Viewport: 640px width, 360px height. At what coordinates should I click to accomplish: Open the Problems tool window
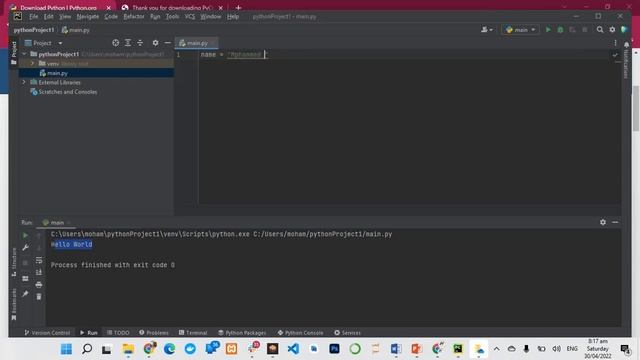tap(154, 333)
